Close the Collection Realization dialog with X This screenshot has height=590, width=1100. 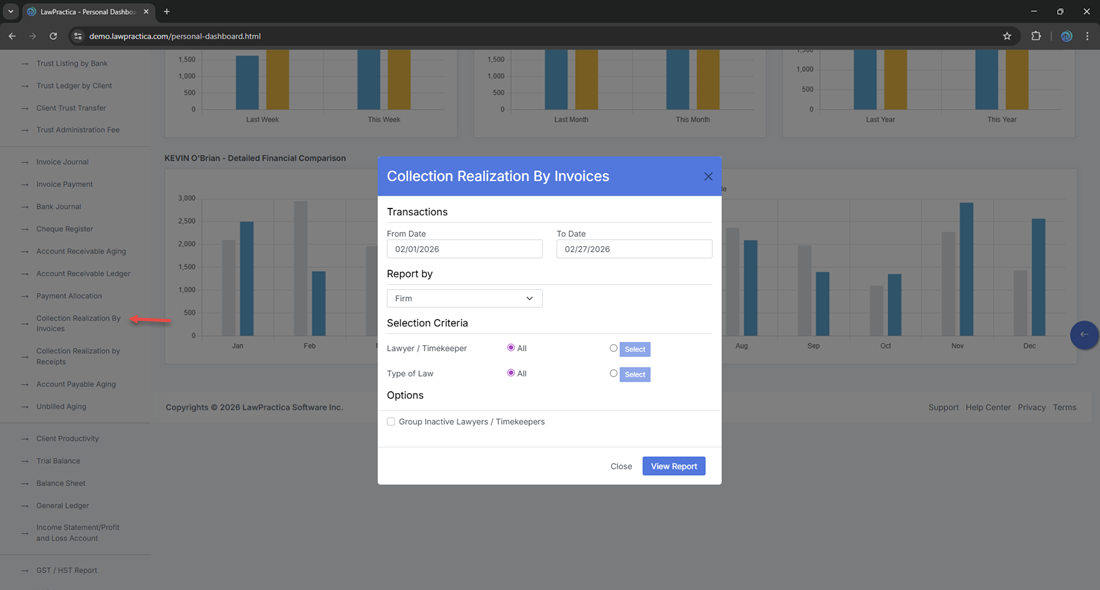(708, 176)
